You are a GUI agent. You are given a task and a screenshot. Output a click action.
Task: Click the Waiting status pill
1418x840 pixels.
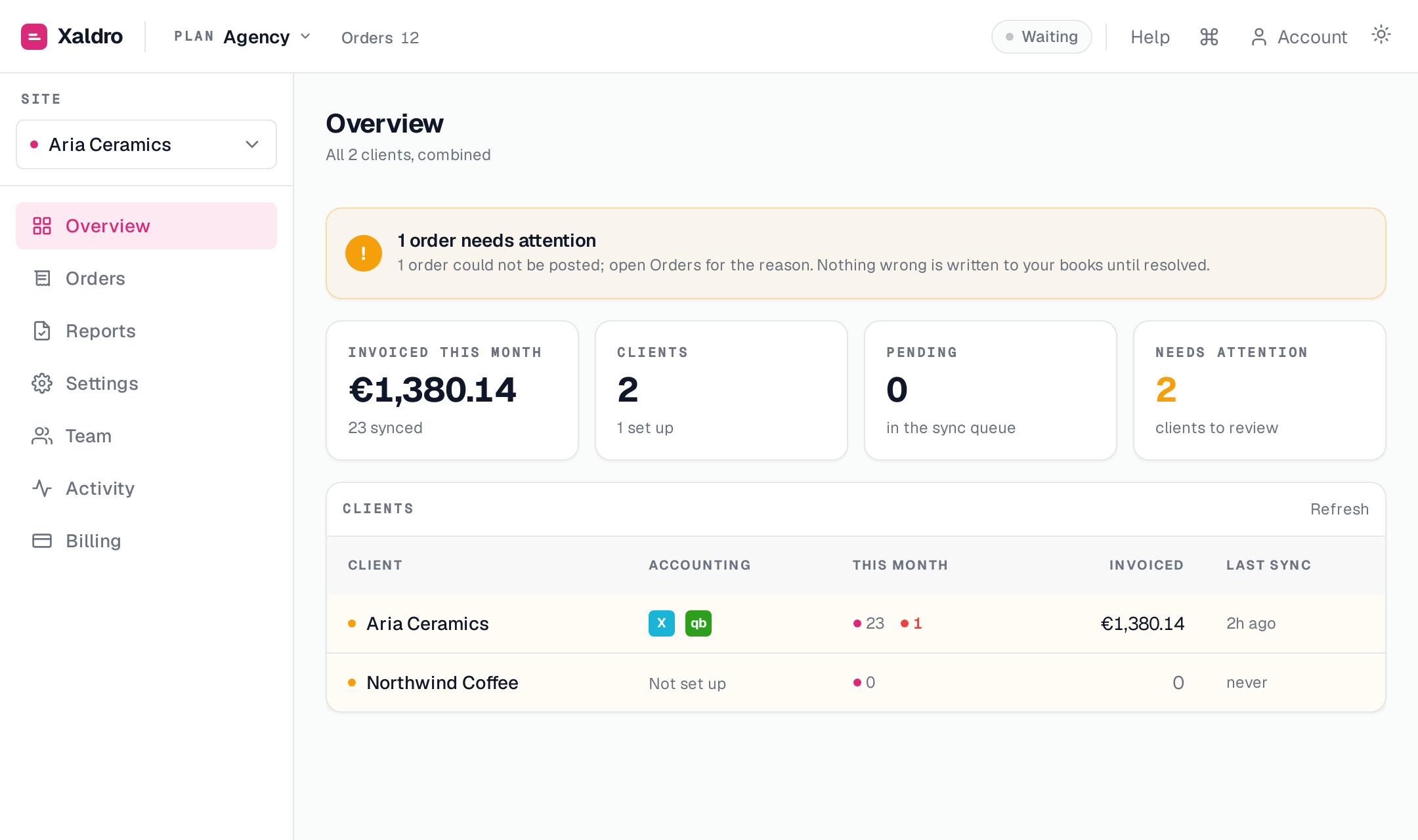point(1042,37)
